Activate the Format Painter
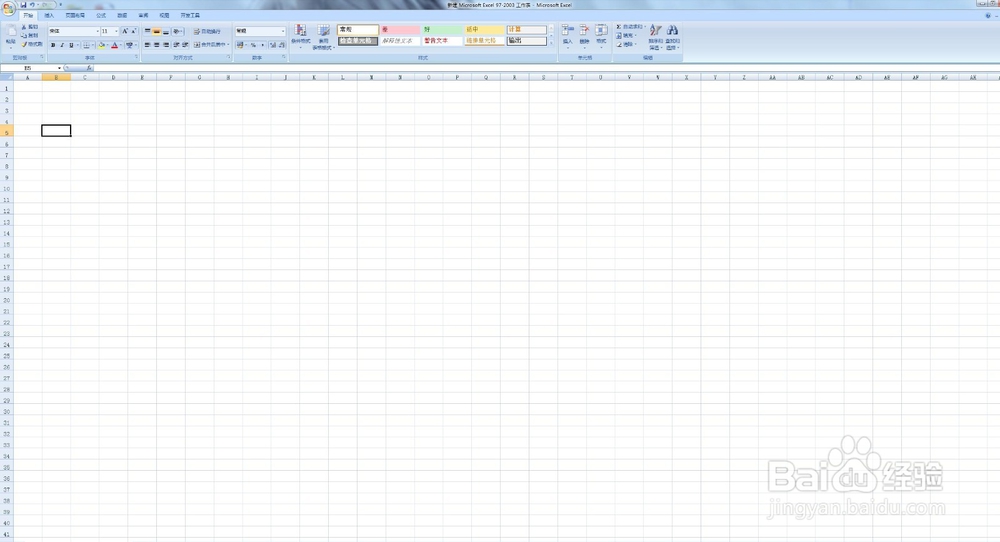 coord(32,44)
